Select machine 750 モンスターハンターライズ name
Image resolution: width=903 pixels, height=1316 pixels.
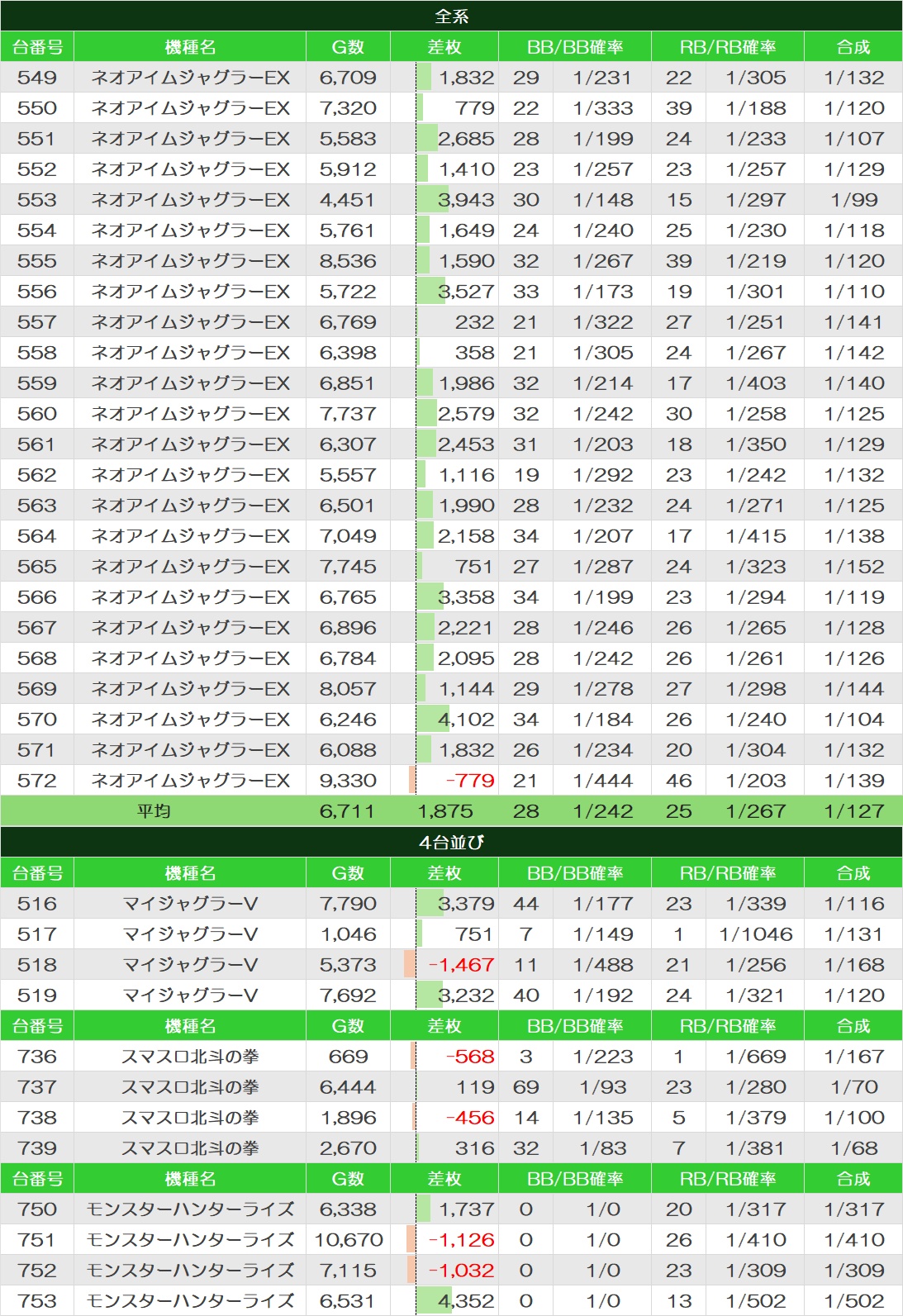(x=190, y=1209)
